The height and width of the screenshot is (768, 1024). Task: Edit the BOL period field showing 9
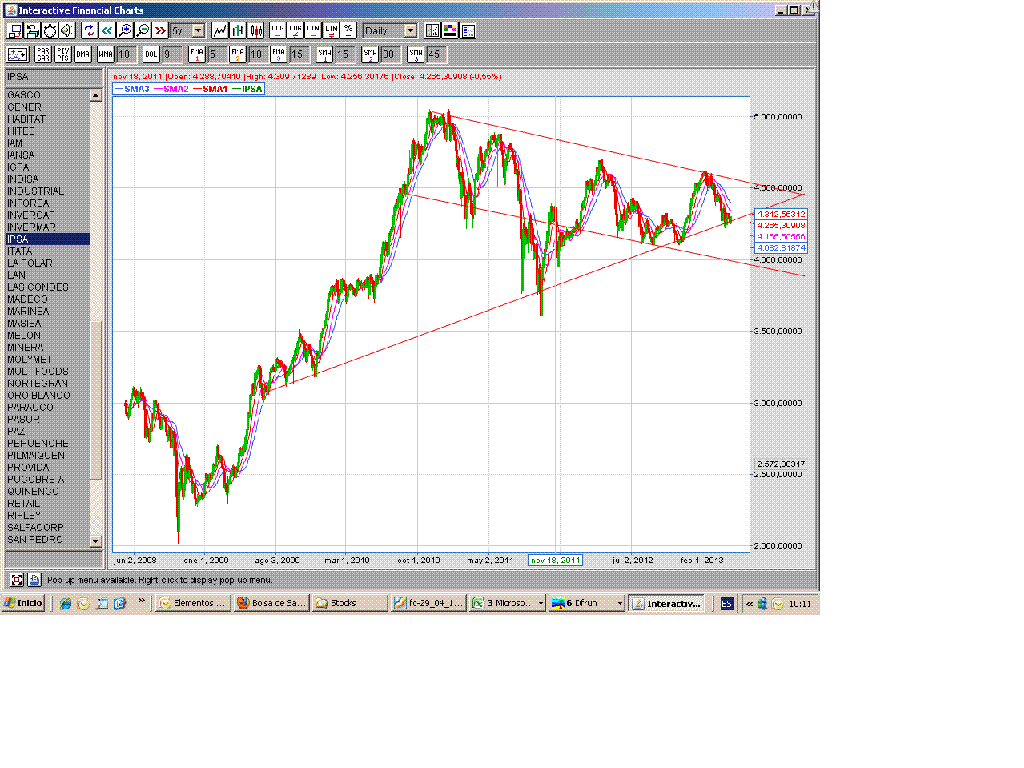click(171, 54)
